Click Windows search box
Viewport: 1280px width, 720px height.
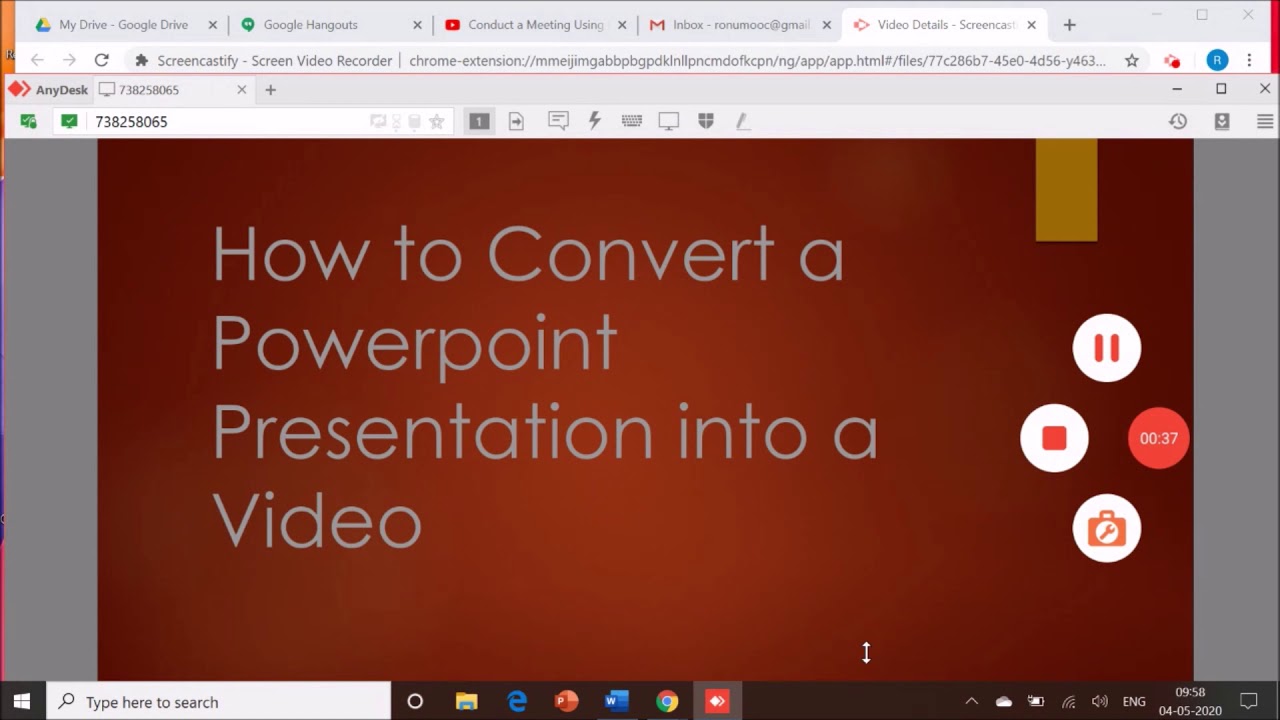click(218, 702)
